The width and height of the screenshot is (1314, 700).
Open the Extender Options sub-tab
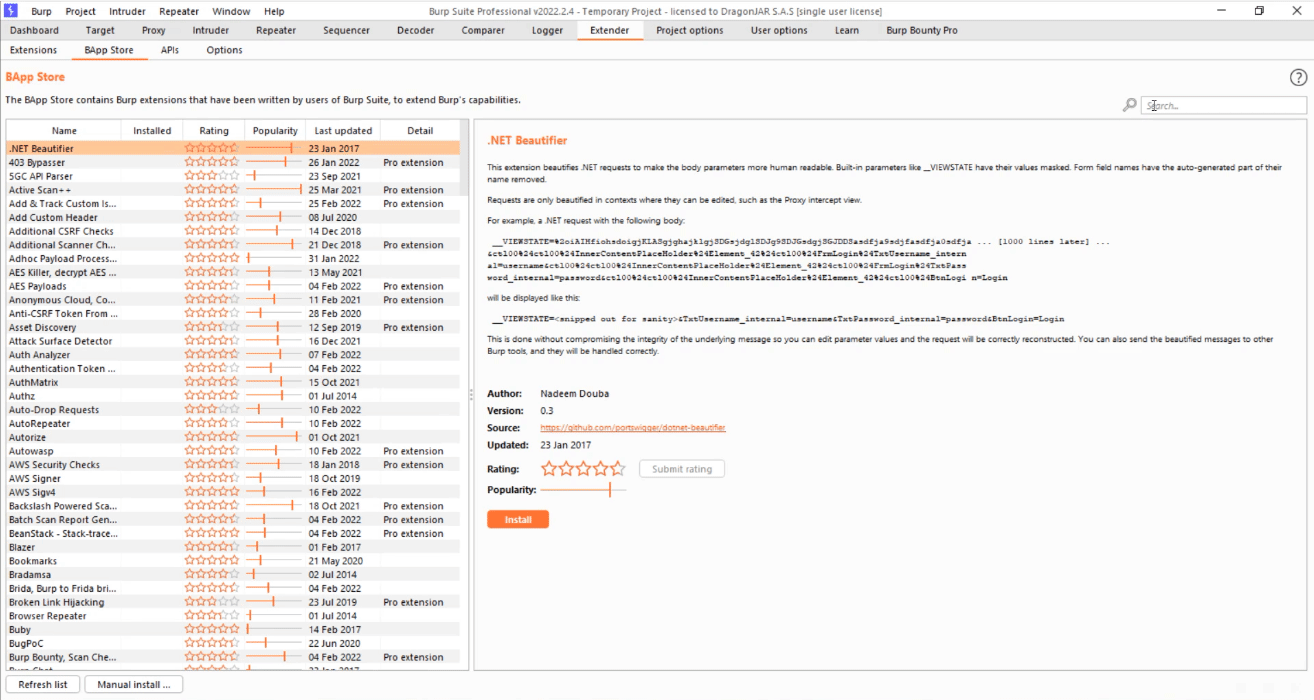(x=224, y=50)
